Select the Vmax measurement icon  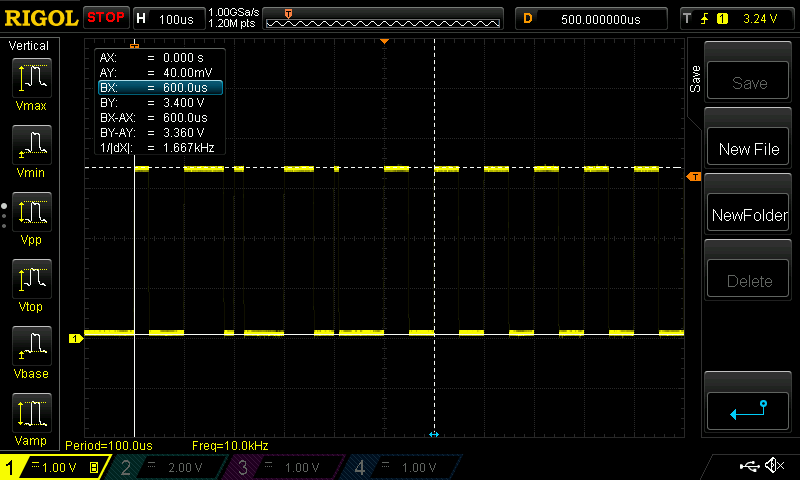click(x=32, y=78)
